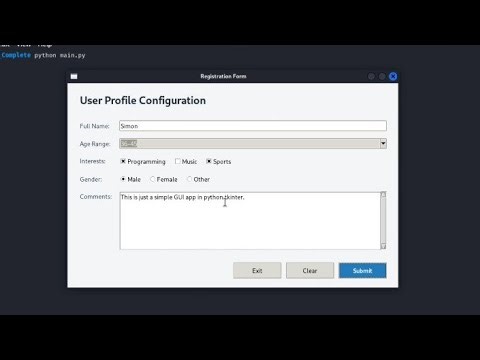Click the 'Interests:' label
The width and height of the screenshot is (480, 360).
[x=93, y=161]
